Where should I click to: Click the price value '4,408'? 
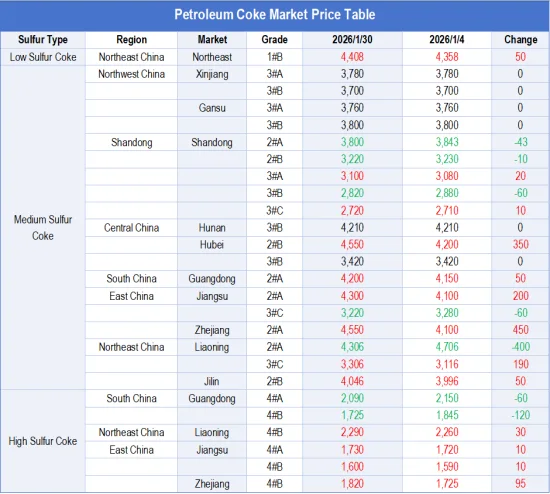(352, 57)
